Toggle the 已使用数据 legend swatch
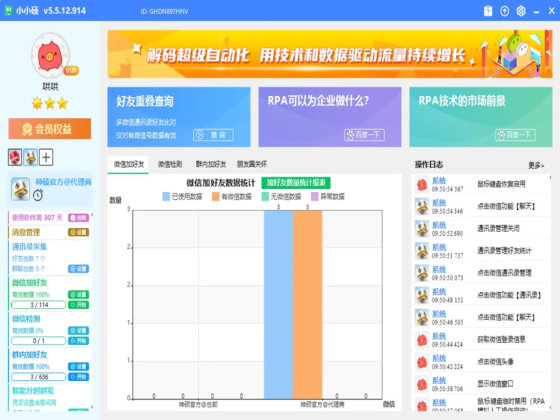560x420 pixels. (x=166, y=196)
